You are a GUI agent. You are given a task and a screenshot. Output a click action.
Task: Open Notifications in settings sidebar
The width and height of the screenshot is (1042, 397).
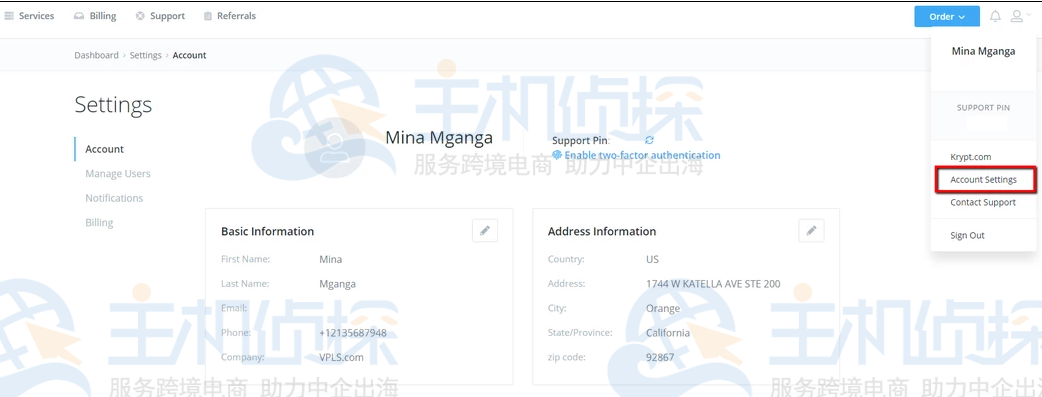click(x=114, y=198)
